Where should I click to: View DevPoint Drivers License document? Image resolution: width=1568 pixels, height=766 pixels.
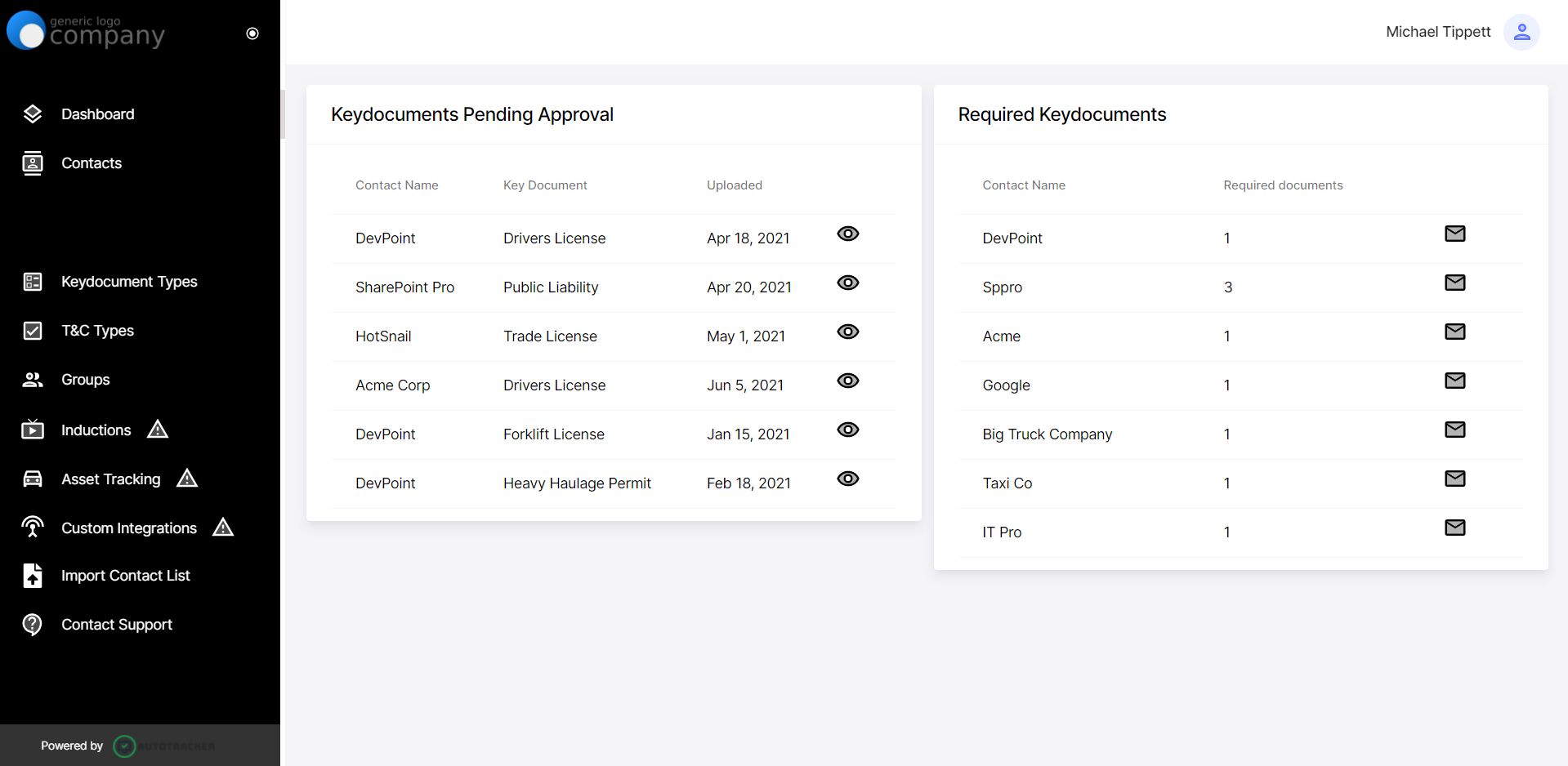[x=848, y=234]
